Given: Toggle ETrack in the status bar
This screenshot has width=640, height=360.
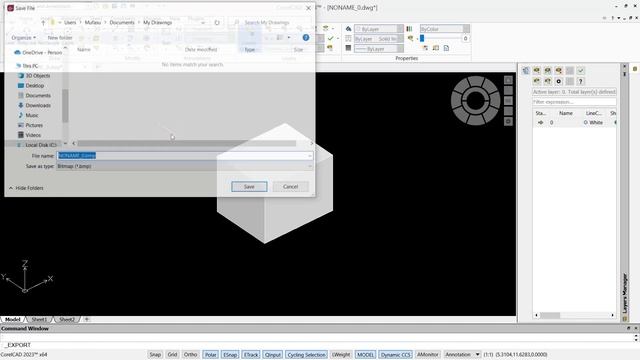Looking at the screenshot, I should [x=251, y=355].
